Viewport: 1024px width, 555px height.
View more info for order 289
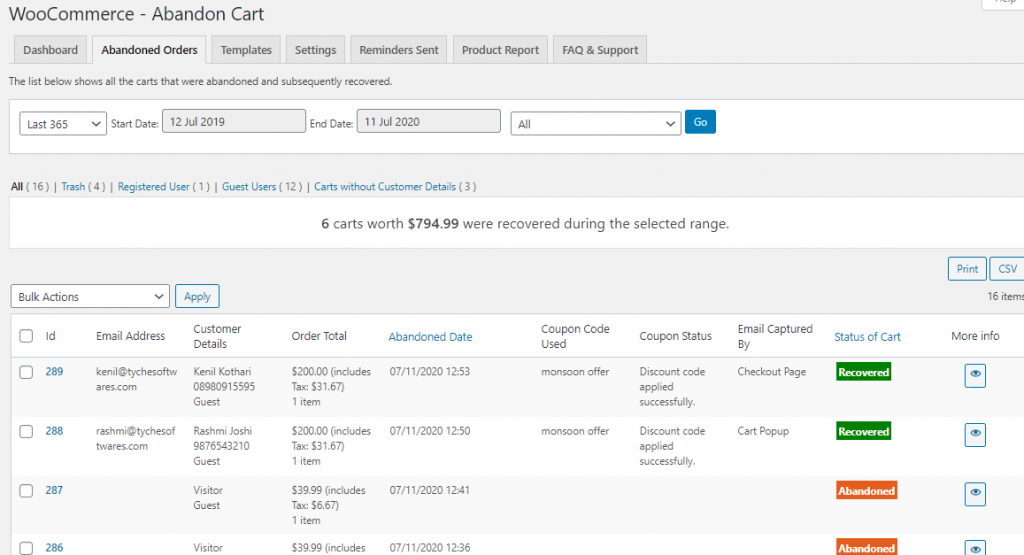point(975,375)
